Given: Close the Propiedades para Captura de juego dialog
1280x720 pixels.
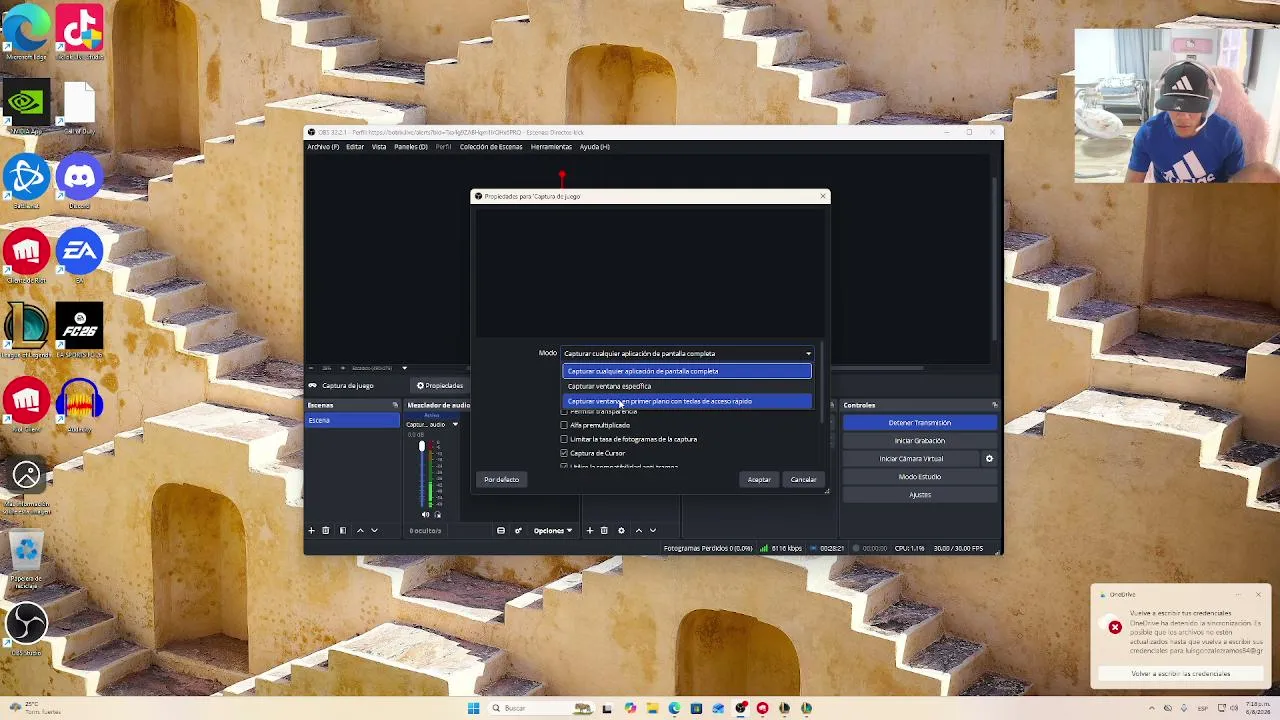Looking at the screenshot, I should coord(823,196).
